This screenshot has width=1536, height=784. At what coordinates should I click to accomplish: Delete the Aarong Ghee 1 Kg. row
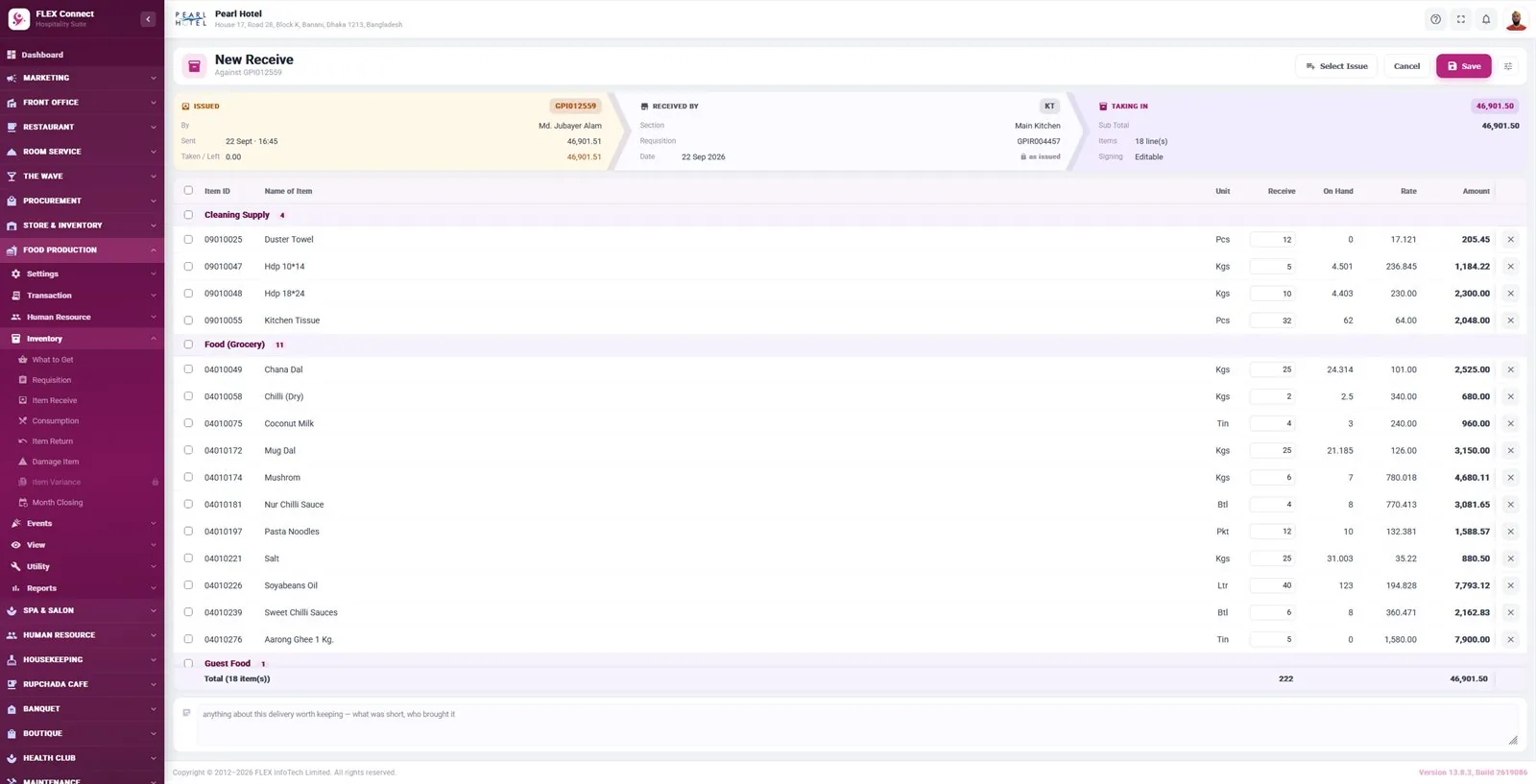click(1510, 639)
